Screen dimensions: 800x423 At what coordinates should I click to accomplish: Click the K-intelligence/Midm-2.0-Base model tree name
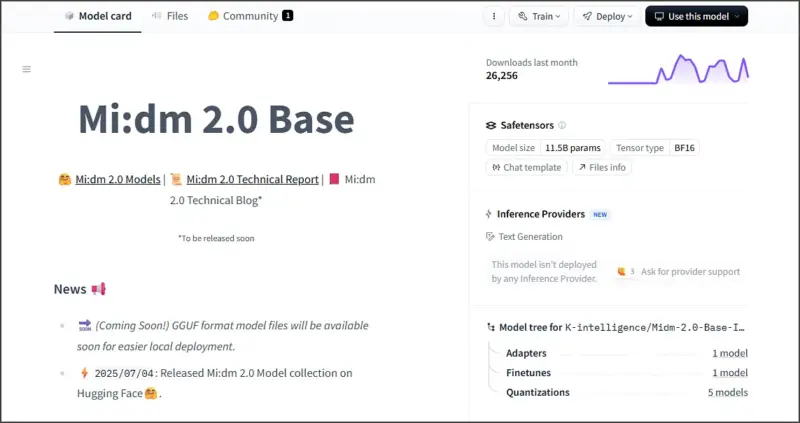pos(656,328)
